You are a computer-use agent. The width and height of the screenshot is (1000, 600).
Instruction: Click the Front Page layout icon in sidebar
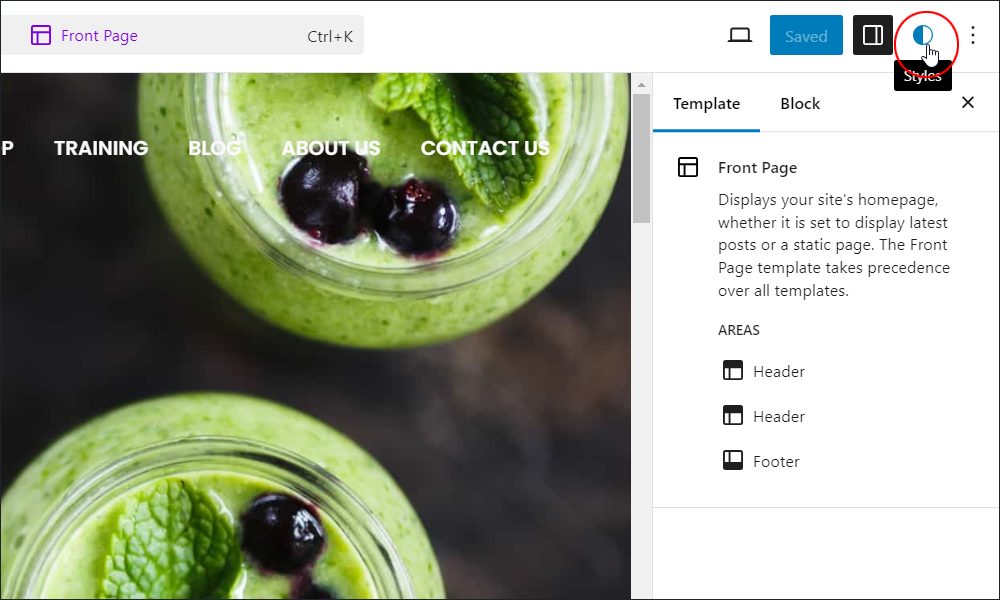pos(688,167)
